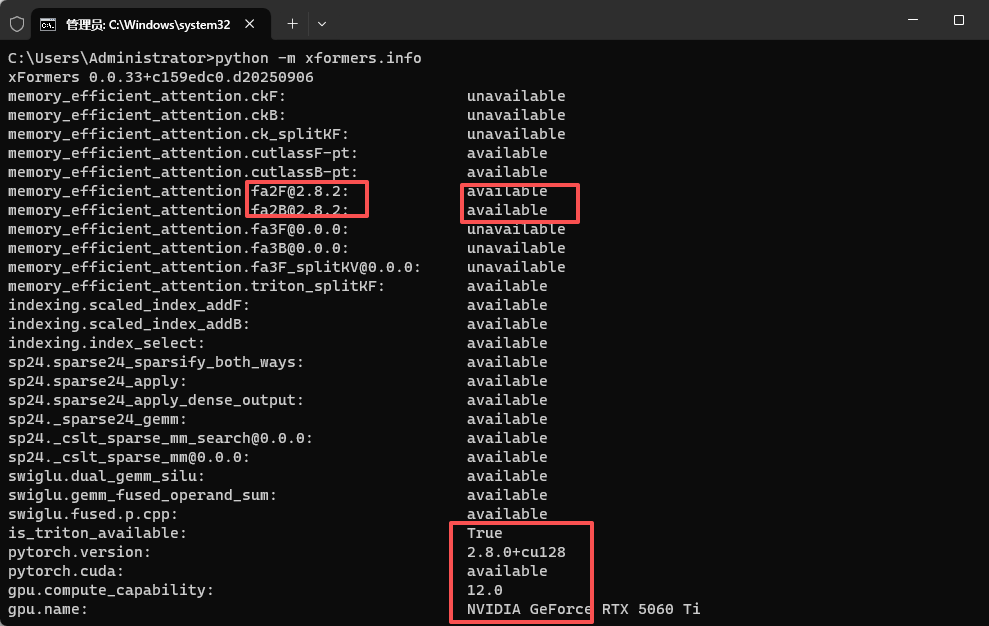Viewport: 989px width, 626px height.
Task: Click gpu.compute_capability: label
Action: click(111, 590)
